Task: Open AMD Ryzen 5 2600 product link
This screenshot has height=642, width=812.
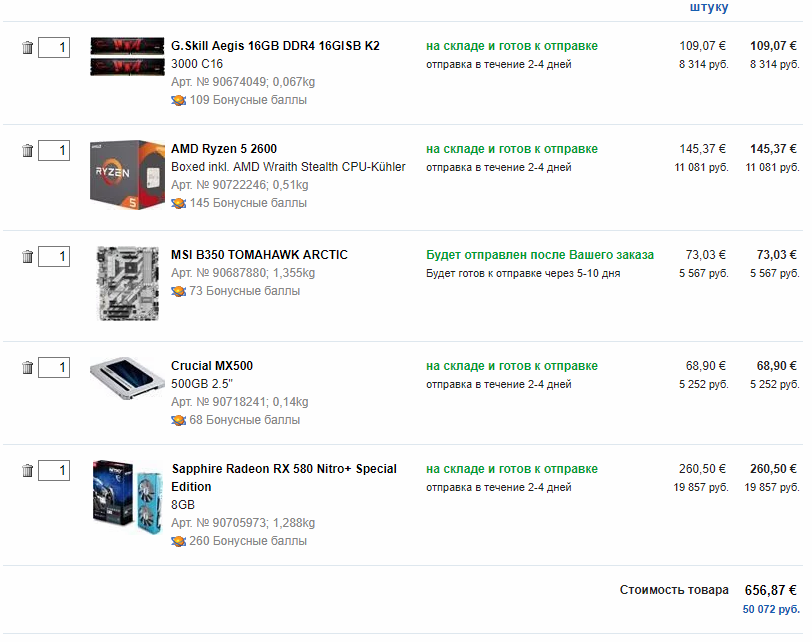Action: (224, 149)
